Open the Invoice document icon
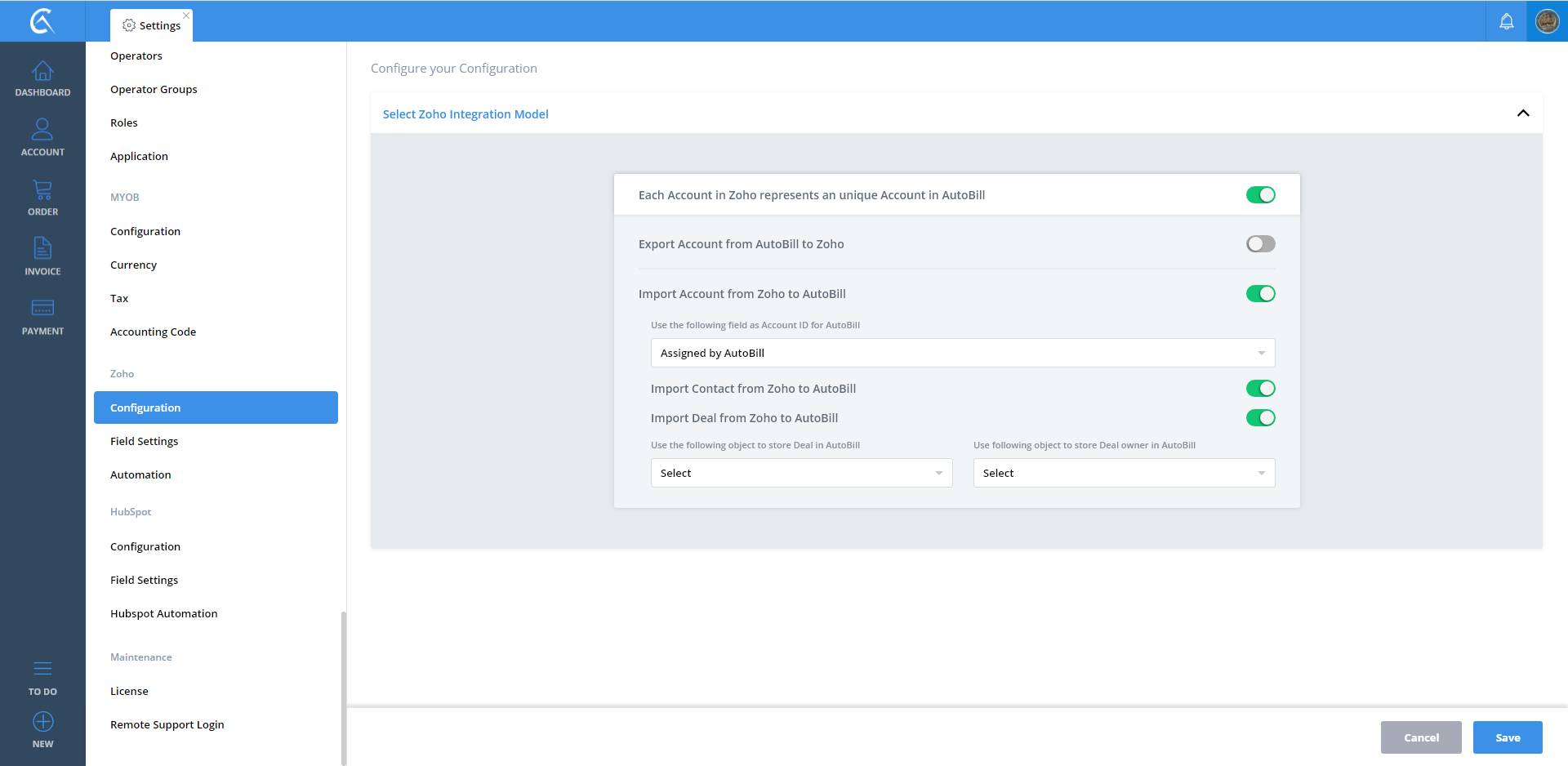This screenshot has width=1568, height=766. tap(42, 249)
